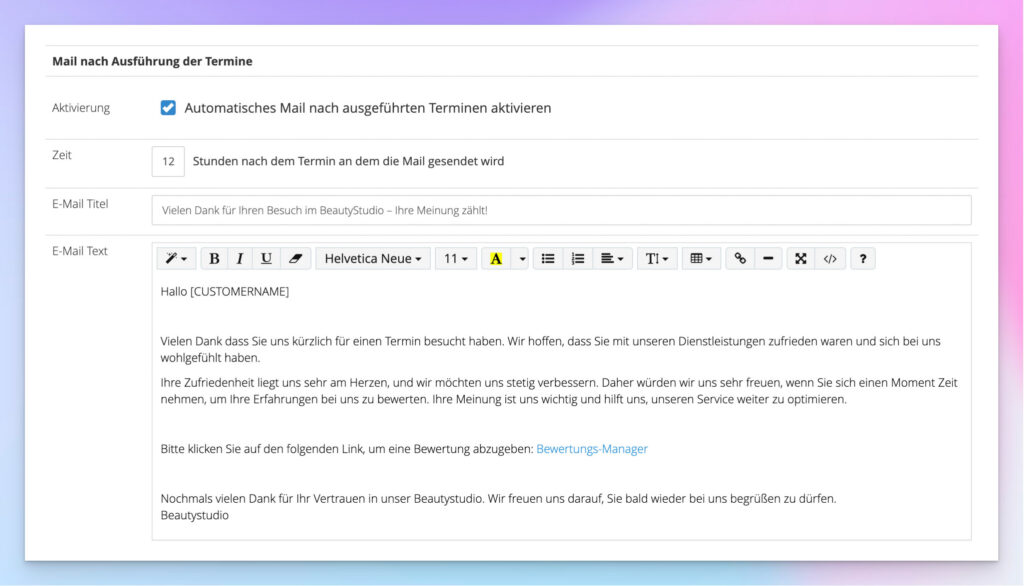Screen dimensions: 1024x586
Task: Insert a hyperlink using link icon
Action: [740, 258]
